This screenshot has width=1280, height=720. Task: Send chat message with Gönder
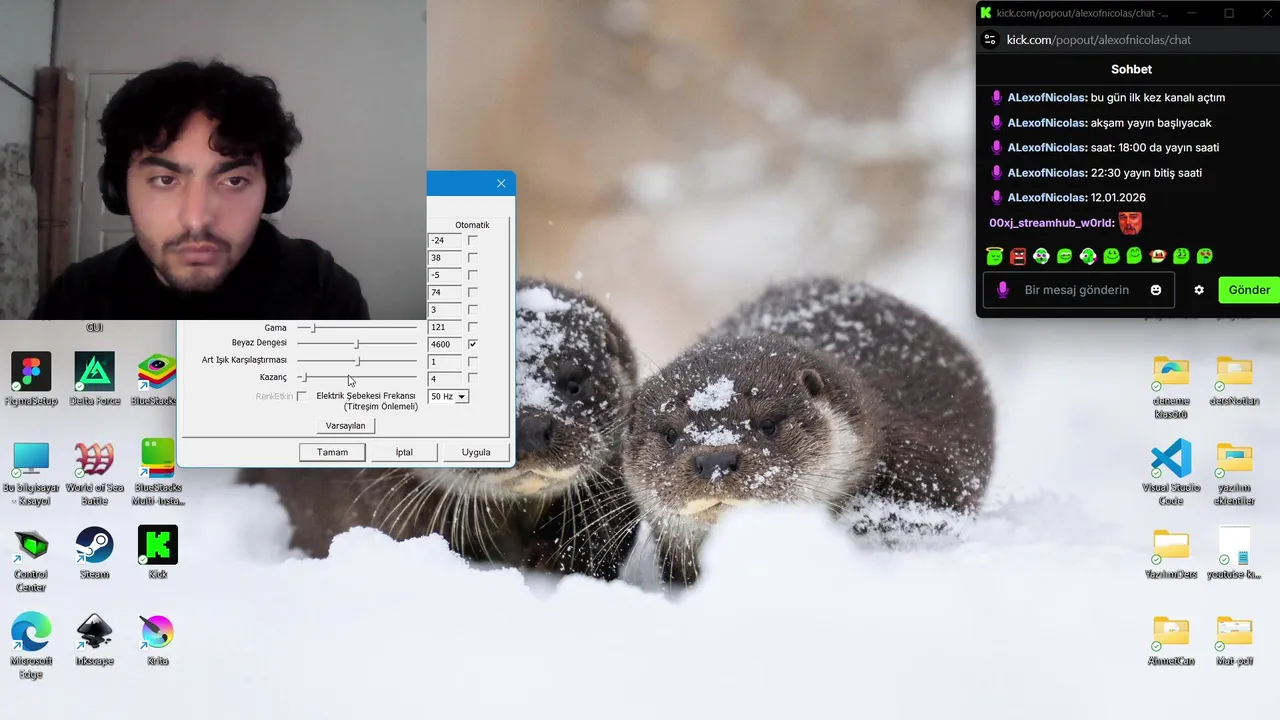tap(1249, 290)
